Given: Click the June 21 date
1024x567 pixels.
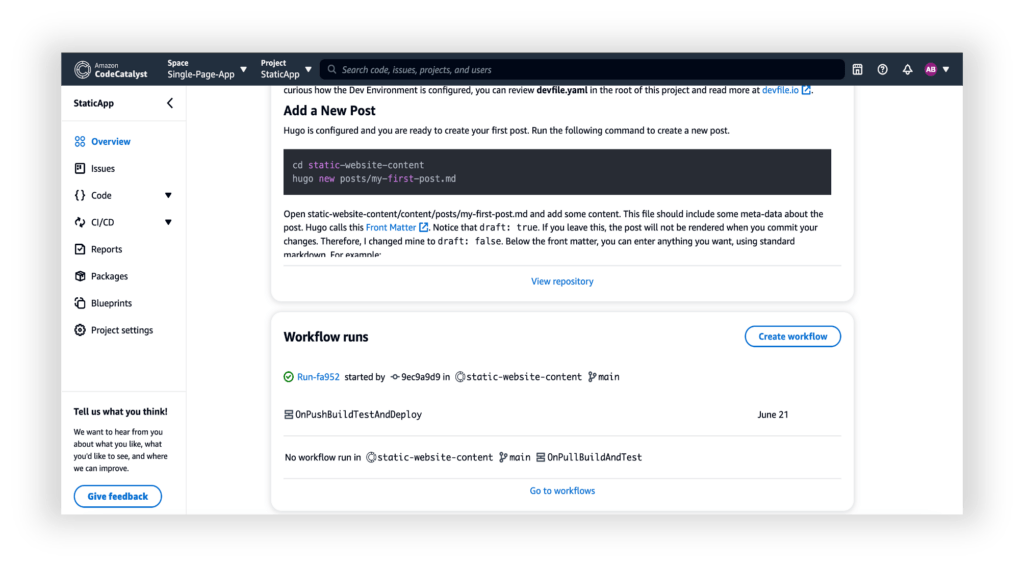Looking at the screenshot, I should pyautogui.click(x=773, y=415).
